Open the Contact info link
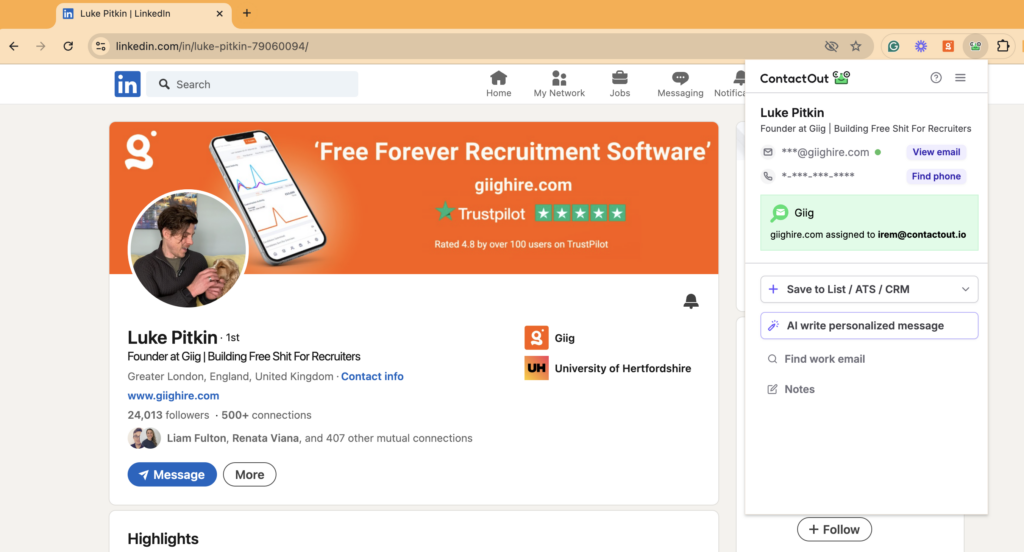Image resolution: width=1024 pixels, height=552 pixels. point(372,376)
